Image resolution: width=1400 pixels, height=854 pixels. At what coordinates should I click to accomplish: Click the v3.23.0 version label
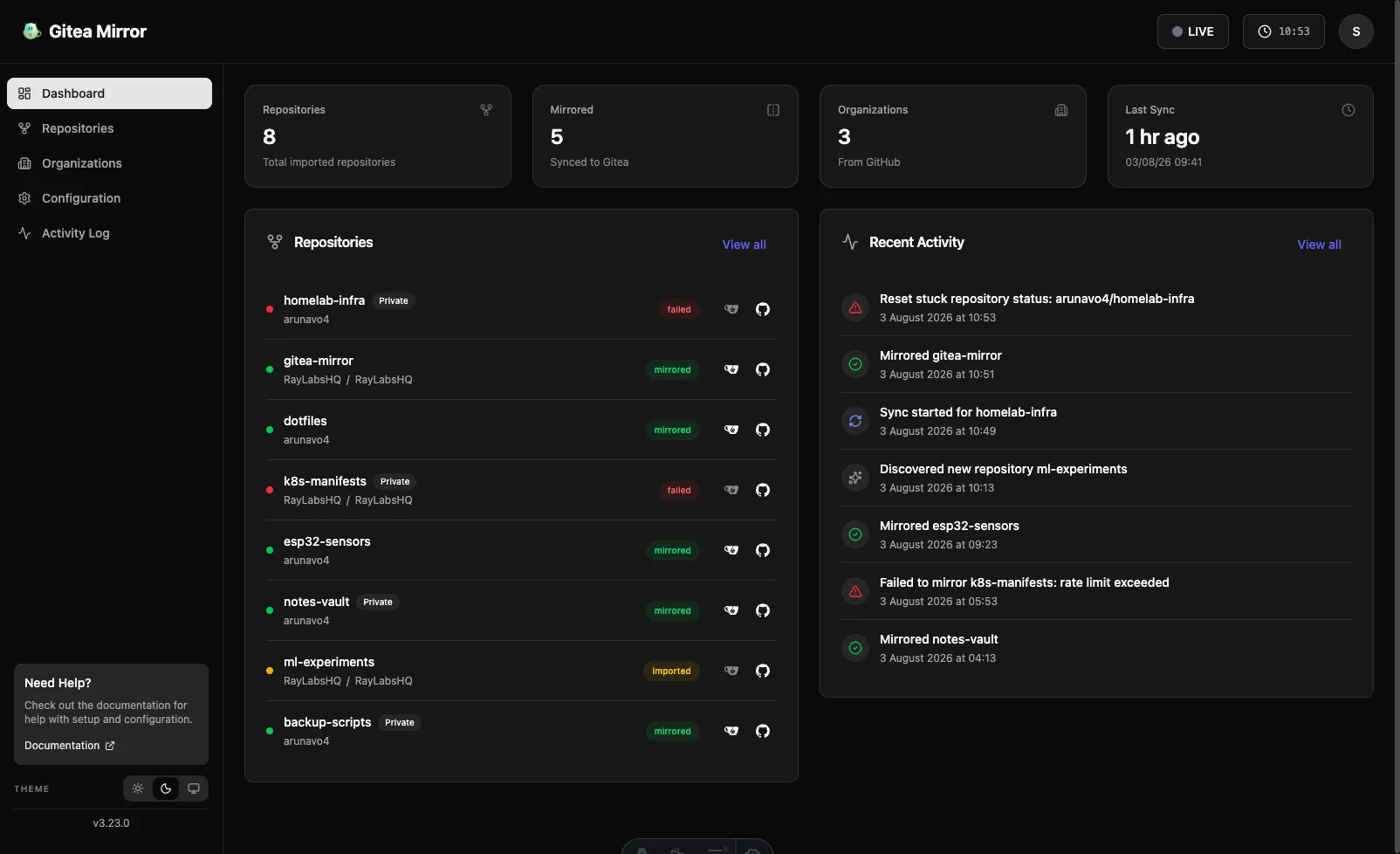point(111,823)
